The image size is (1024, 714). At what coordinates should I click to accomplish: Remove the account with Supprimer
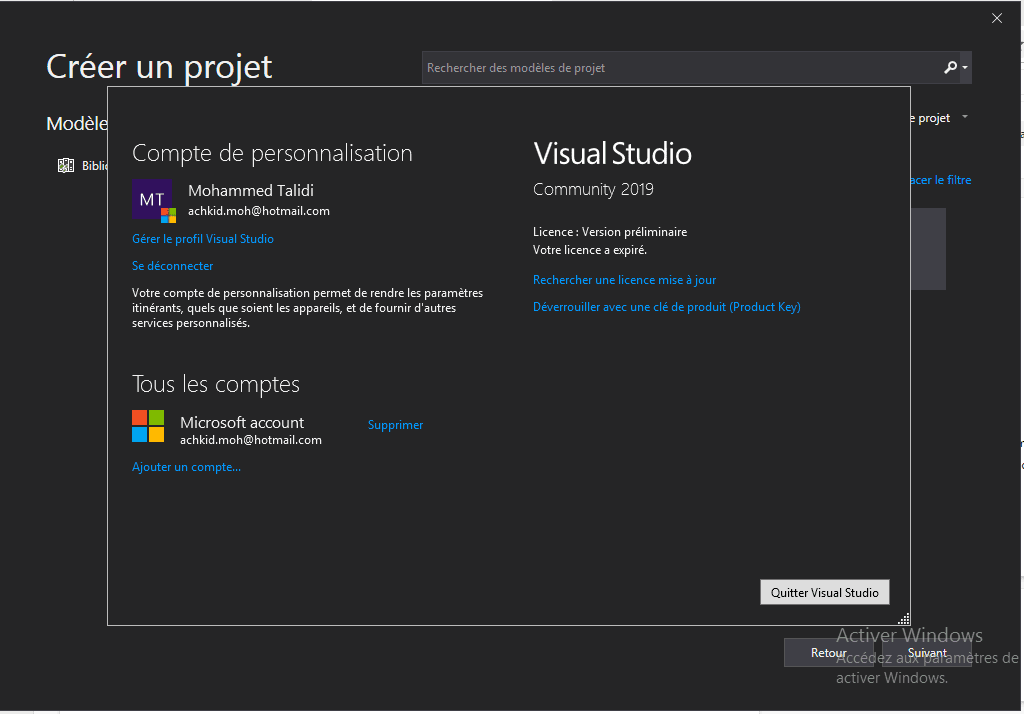[395, 425]
